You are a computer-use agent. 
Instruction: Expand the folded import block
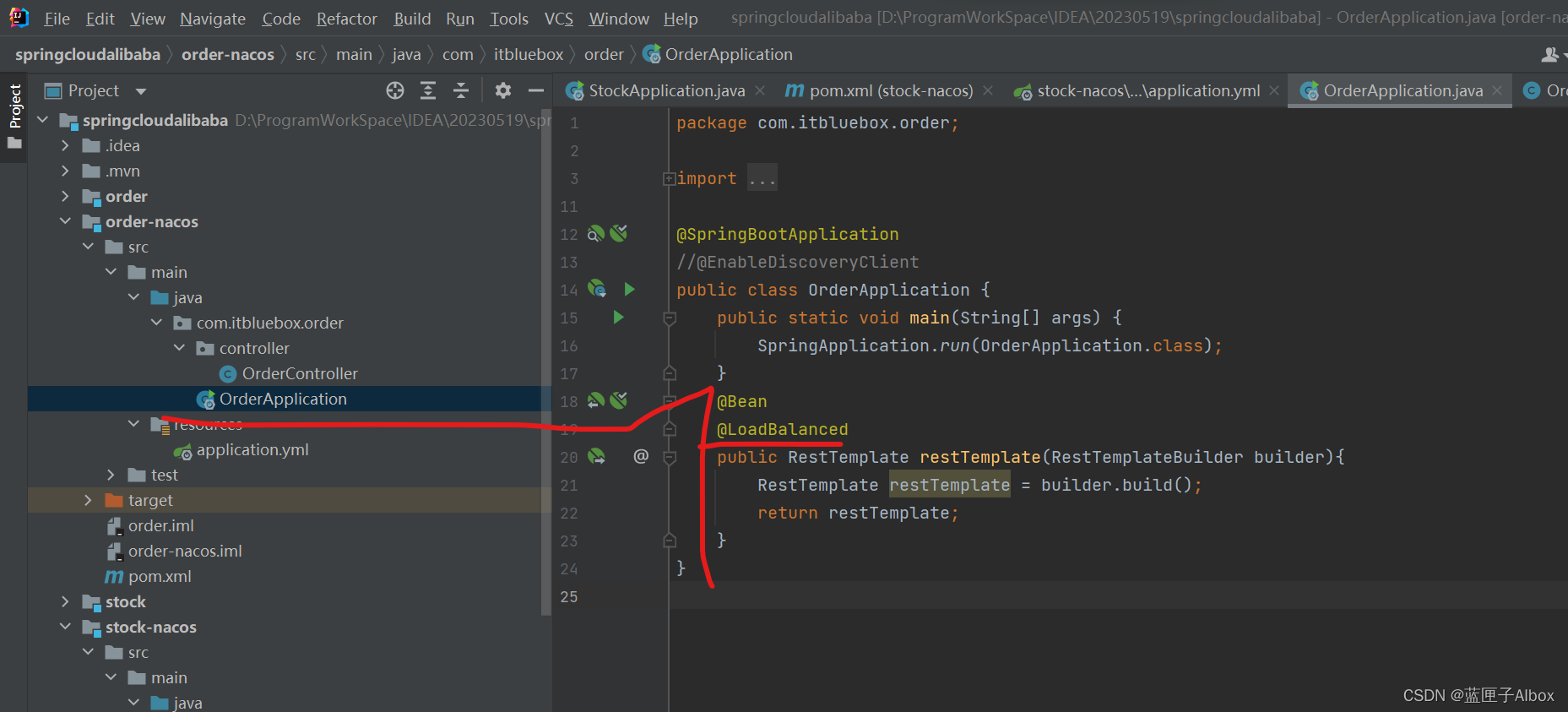tap(669, 178)
